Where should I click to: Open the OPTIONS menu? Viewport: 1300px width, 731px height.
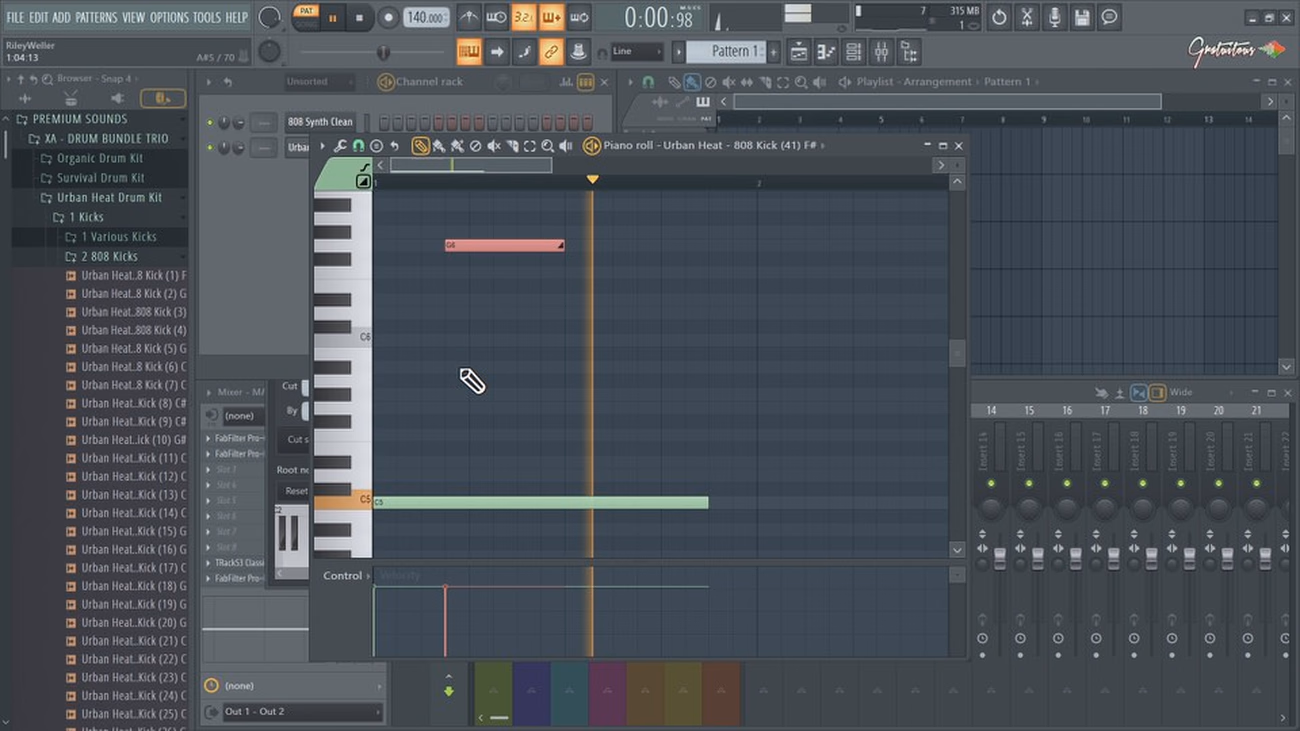coord(169,17)
